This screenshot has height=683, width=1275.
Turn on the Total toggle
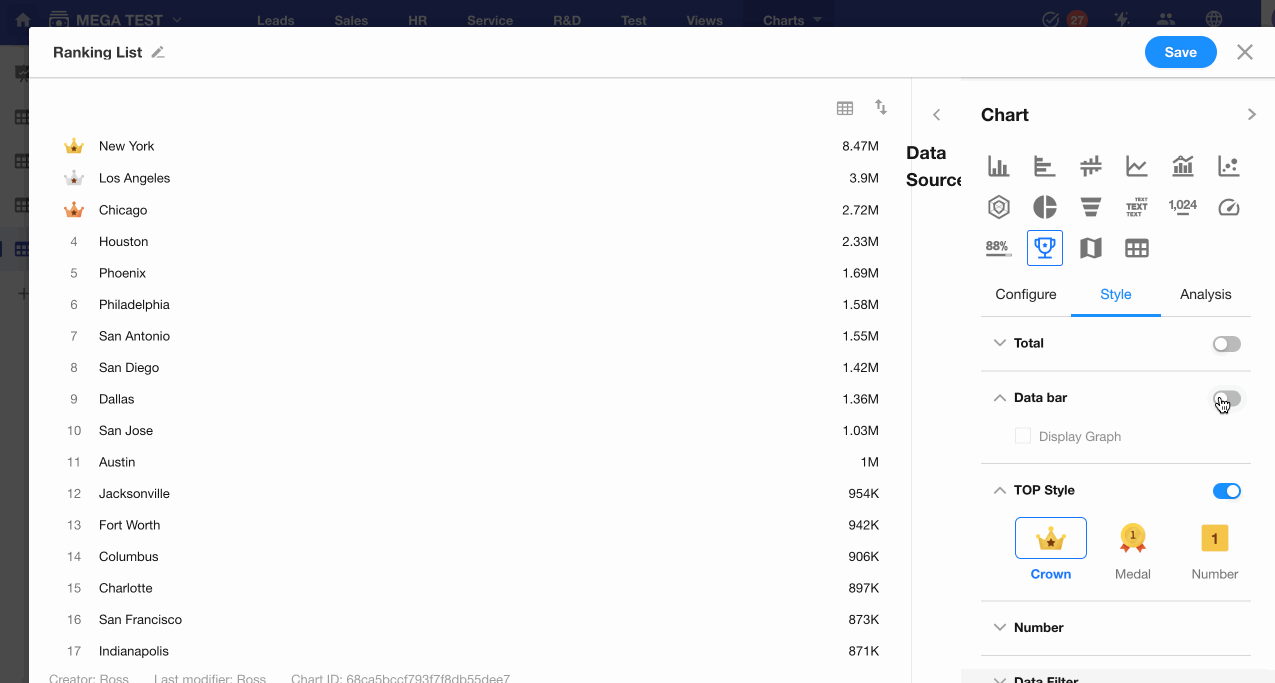(x=1226, y=344)
